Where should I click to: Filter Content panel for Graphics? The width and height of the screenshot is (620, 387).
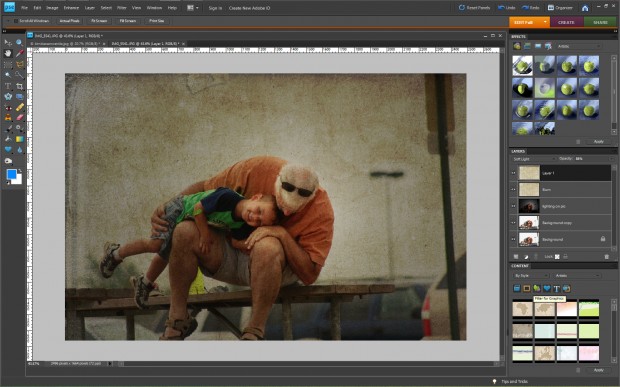point(537,289)
